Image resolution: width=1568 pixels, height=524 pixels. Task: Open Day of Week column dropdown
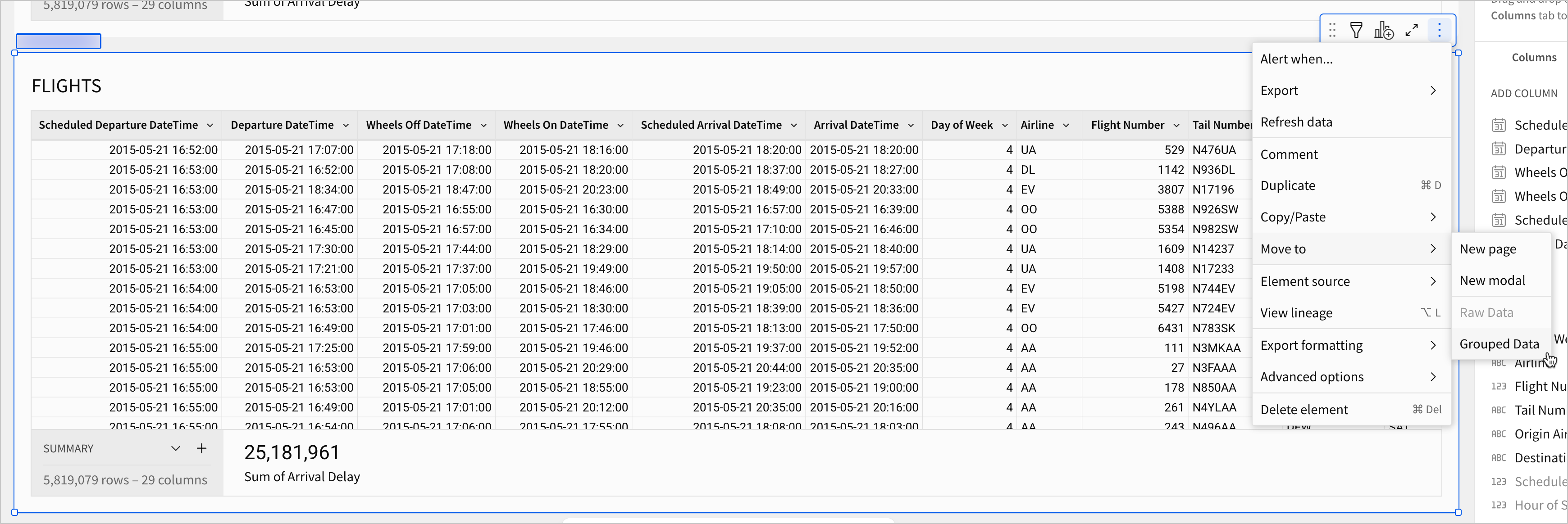click(x=1004, y=125)
